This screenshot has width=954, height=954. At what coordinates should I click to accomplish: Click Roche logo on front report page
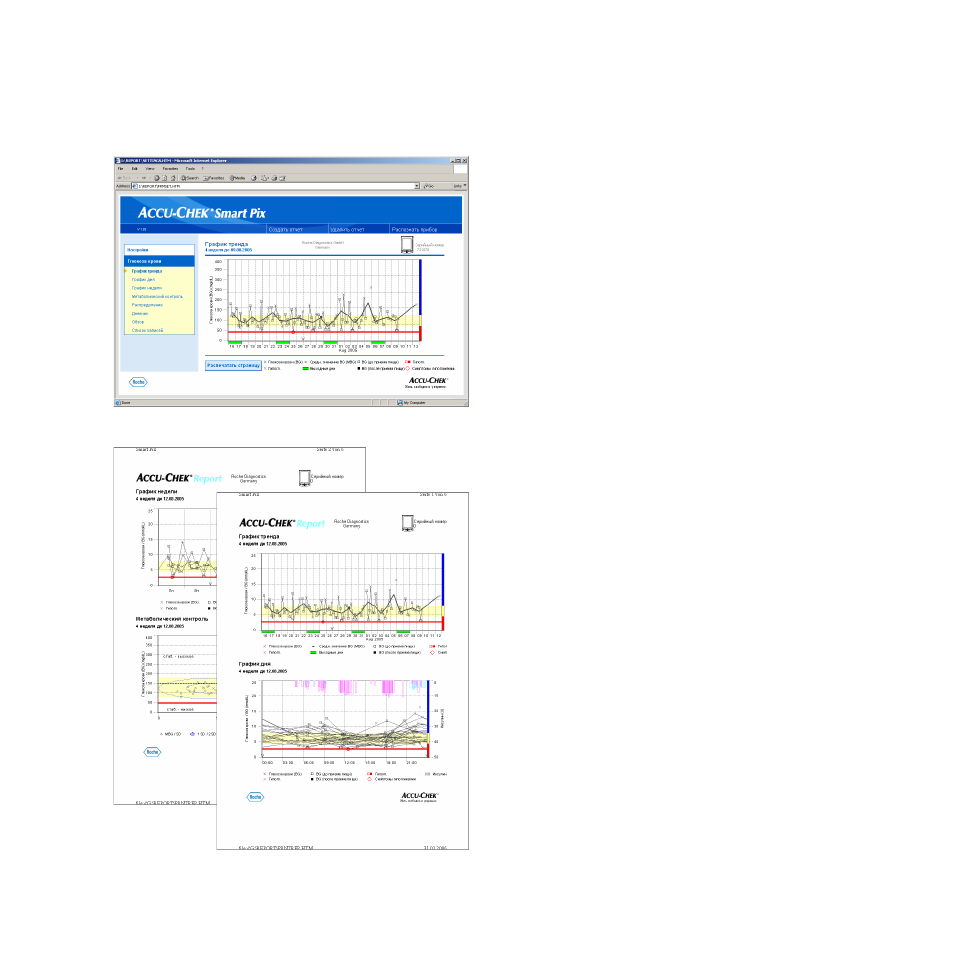[256, 797]
